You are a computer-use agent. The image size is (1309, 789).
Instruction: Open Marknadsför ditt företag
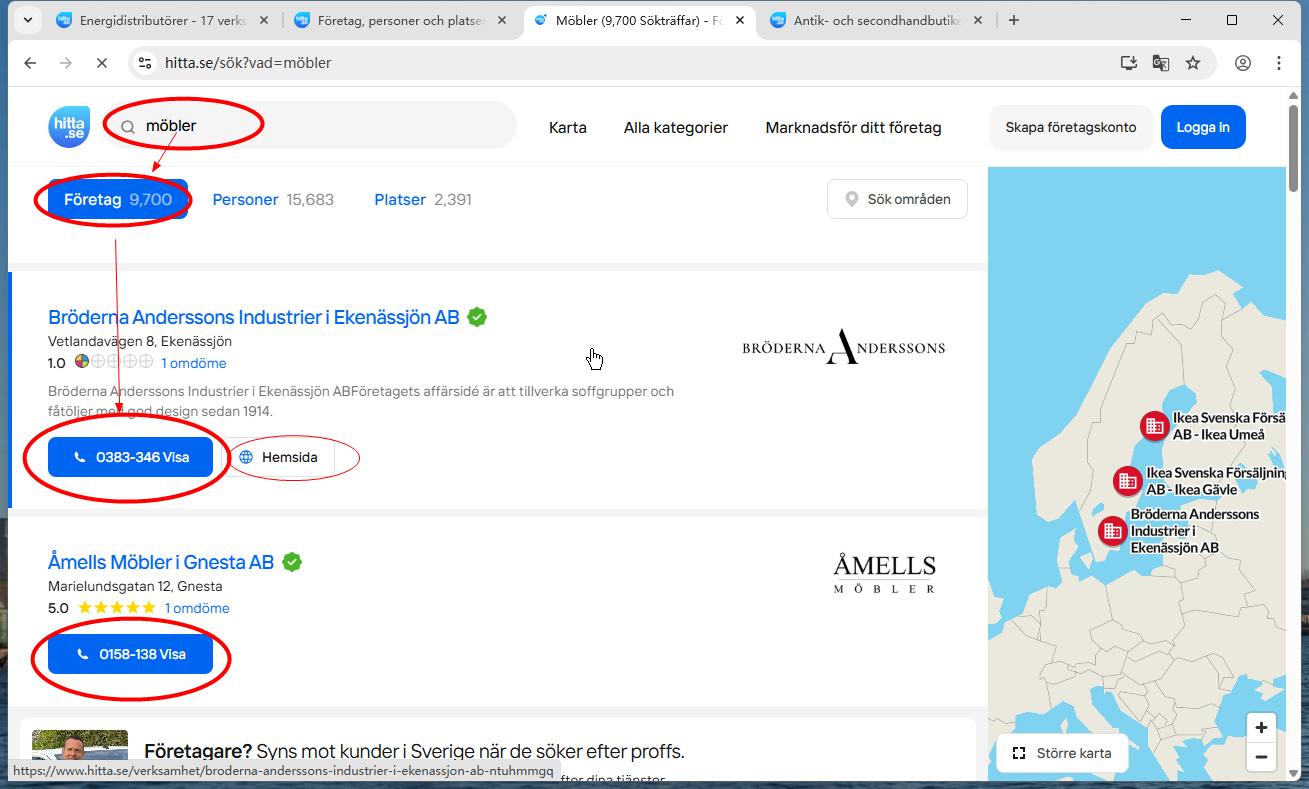pos(853,127)
